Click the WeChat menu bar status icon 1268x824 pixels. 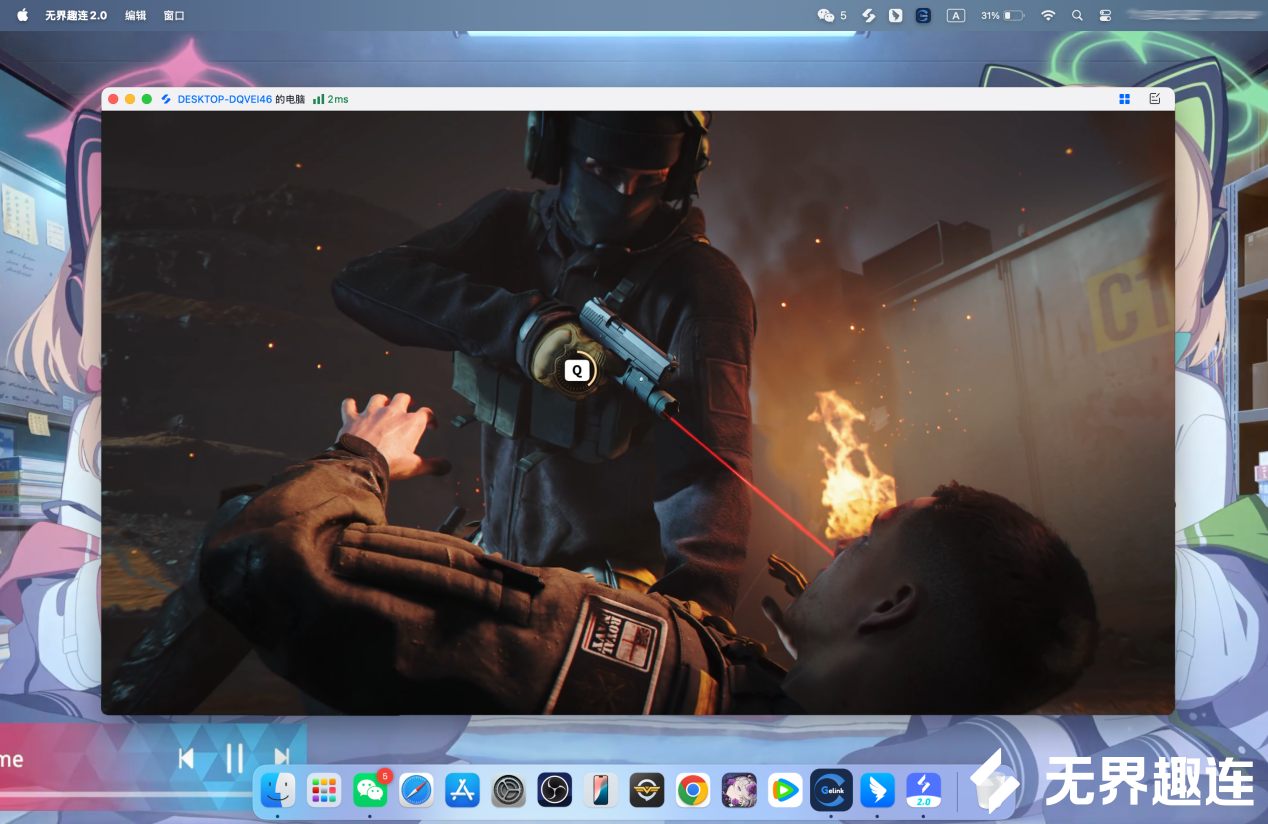click(x=826, y=16)
